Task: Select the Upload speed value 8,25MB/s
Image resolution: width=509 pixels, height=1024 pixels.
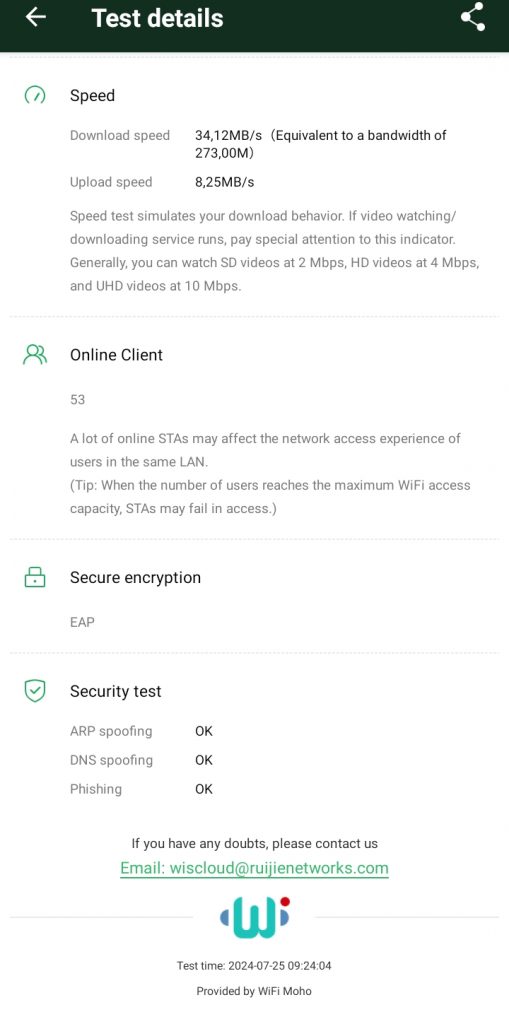Action: point(225,182)
